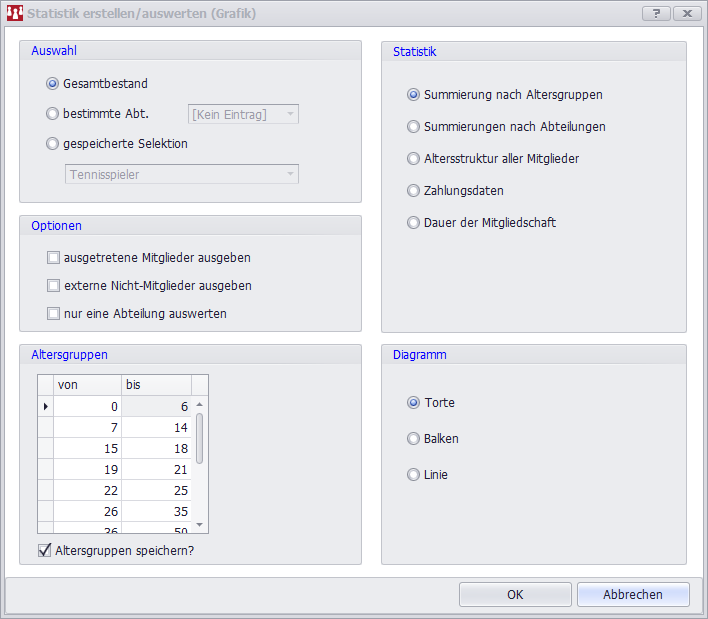Select 'Summierungen nach Abteilungen' statistic
This screenshot has width=708, height=619.
coord(413,127)
